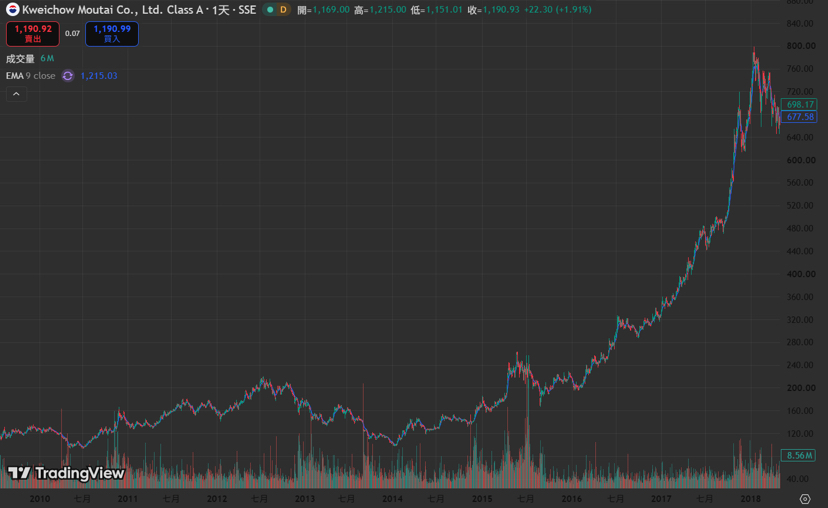
Task: Click the Kweichow Moutai symbol logo icon
Action: tap(12, 10)
